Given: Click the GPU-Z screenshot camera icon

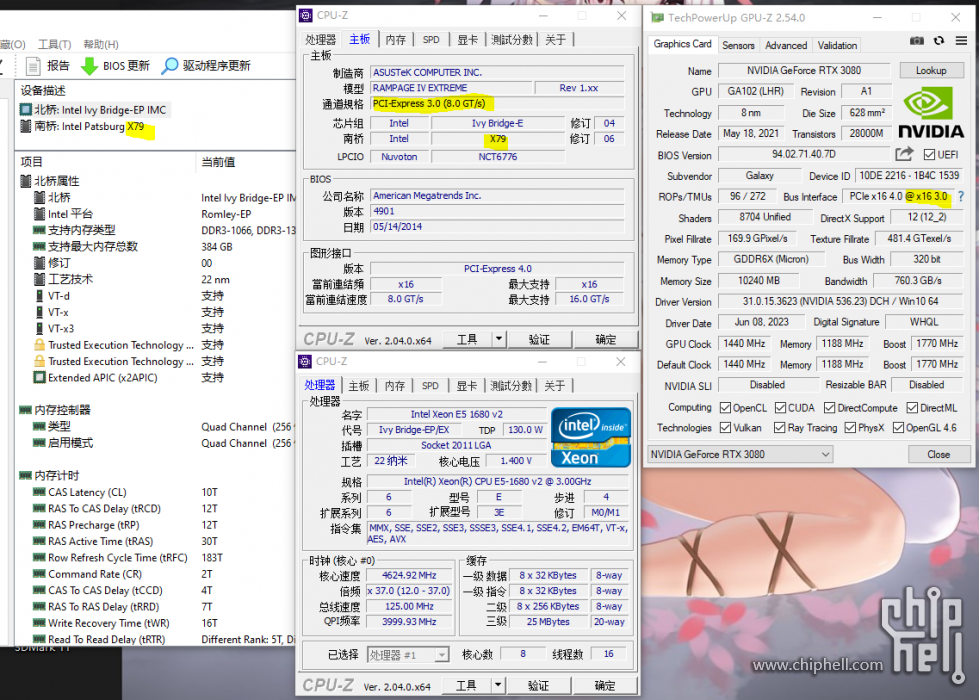Looking at the screenshot, I should click(x=917, y=41).
